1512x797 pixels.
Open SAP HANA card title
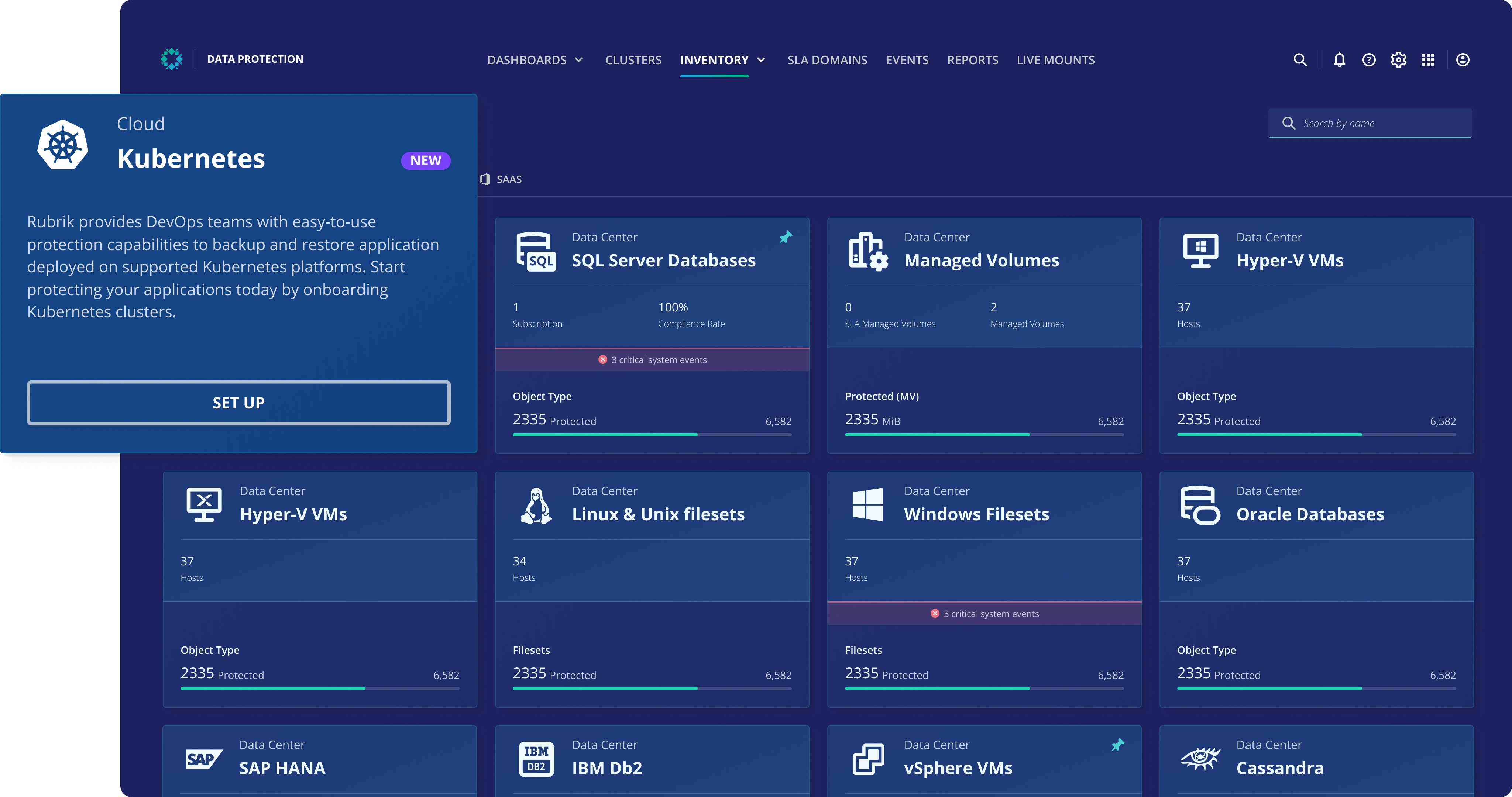282,767
